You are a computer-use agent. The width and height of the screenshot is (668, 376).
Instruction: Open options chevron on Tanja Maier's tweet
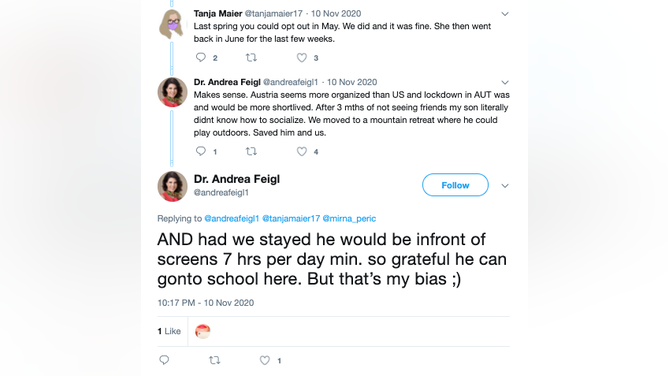[505, 14]
